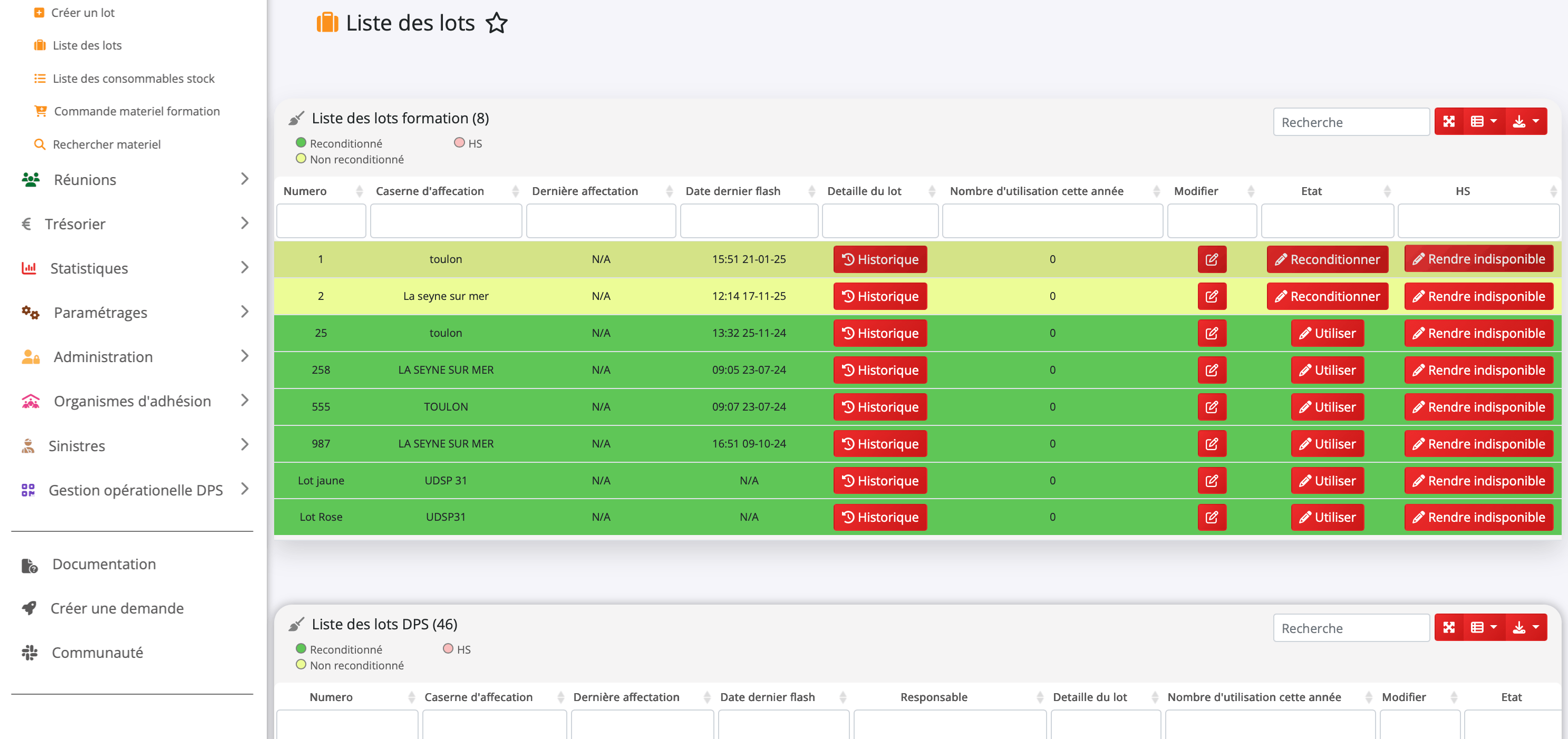Open Commande materiel formation menu item
The image size is (1568, 739).
click(137, 111)
